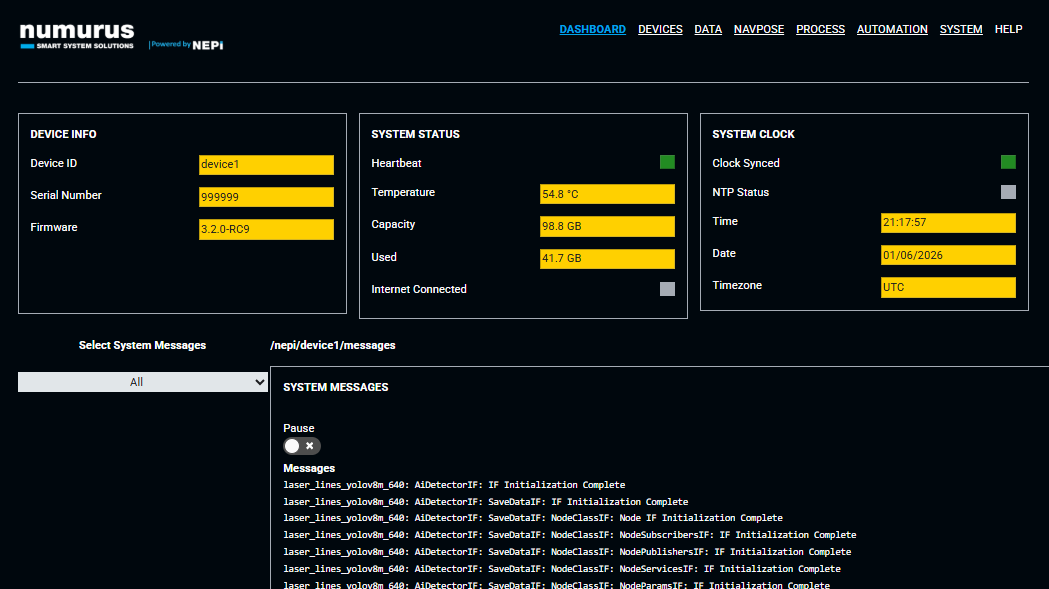The height and width of the screenshot is (589, 1049).
Task: Open the DASHBOARD tab
Action: pyautogui.click(x=592, y=30)
